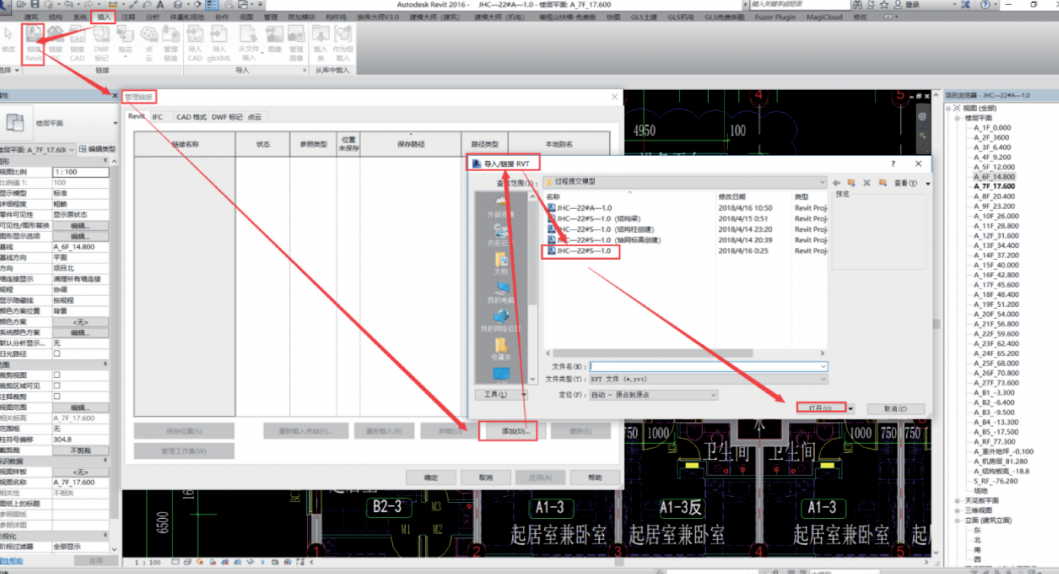The image size is (1059, 574).
Task: Click the 点云 point cloud ribbon icon
Action: click(149, 44)
